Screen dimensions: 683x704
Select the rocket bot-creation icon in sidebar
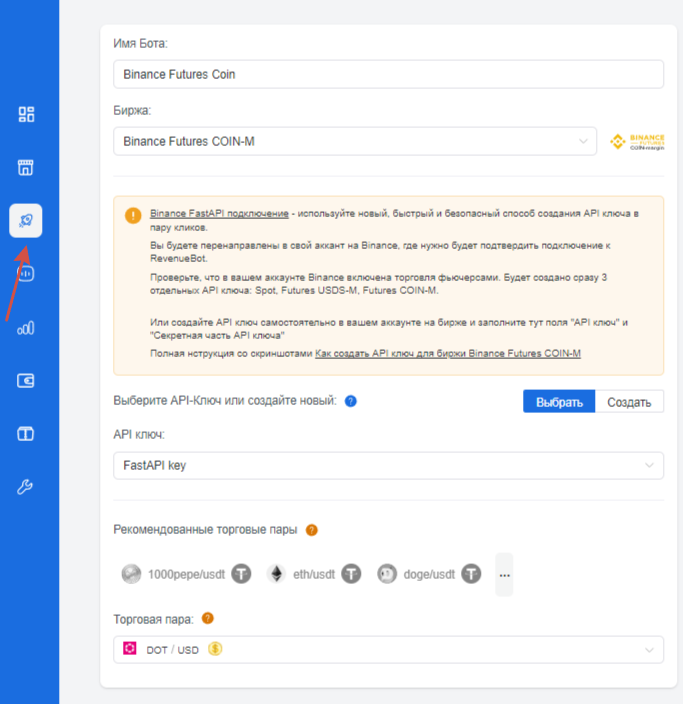(26, 220)
